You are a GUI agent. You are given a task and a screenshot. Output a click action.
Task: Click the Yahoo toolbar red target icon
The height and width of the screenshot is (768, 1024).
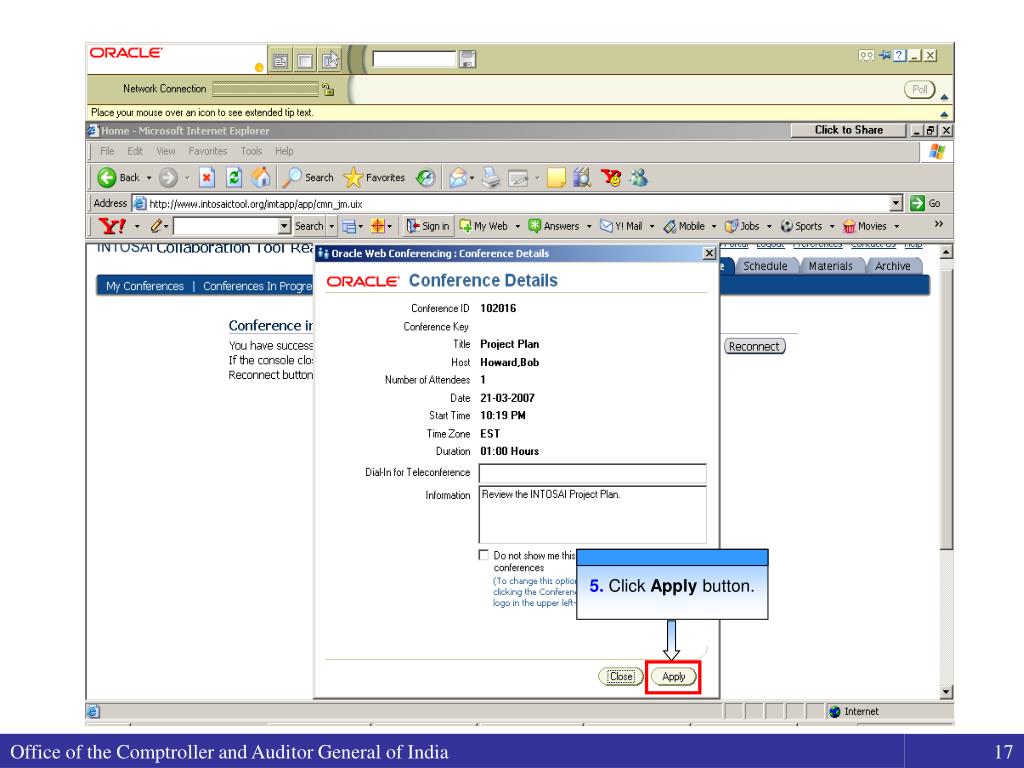point(377,226)
